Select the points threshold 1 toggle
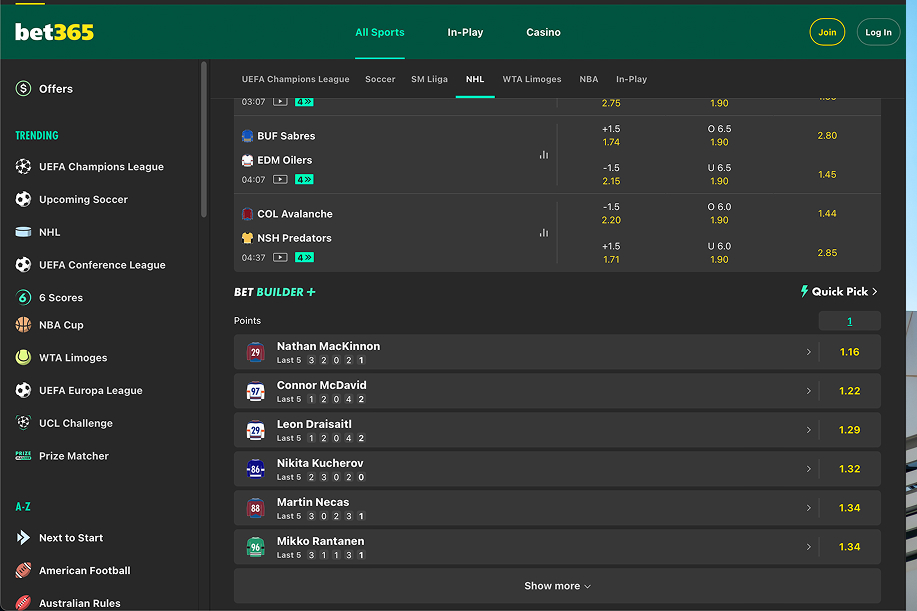 [849, 321]
